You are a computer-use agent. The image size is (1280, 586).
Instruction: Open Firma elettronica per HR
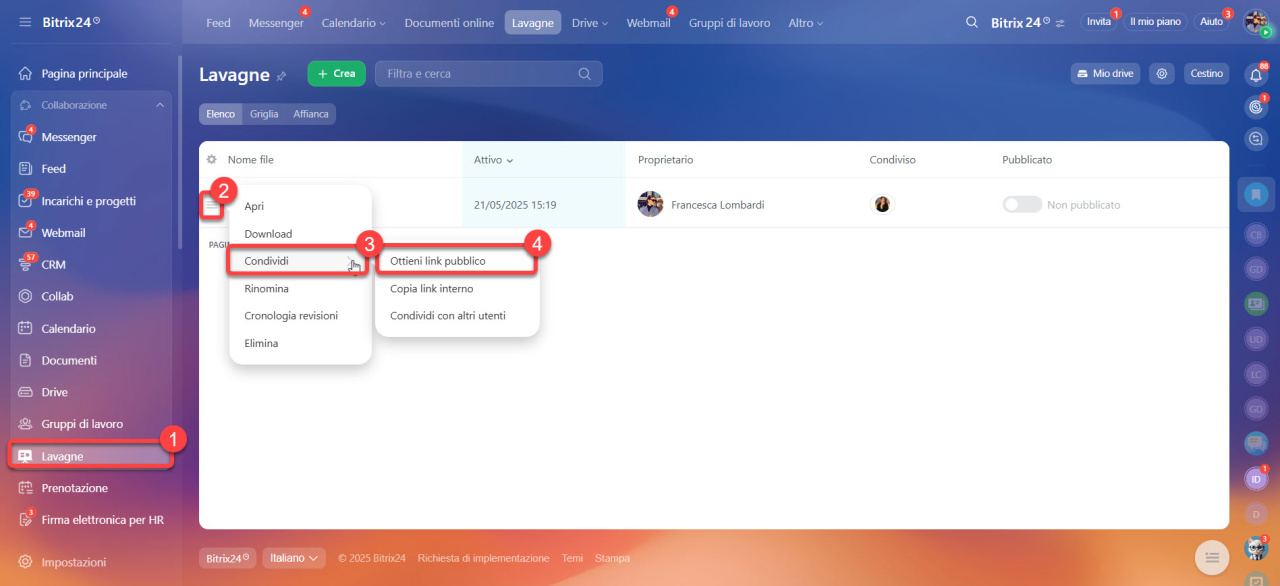pyautogui.click(x=102, y=520)
